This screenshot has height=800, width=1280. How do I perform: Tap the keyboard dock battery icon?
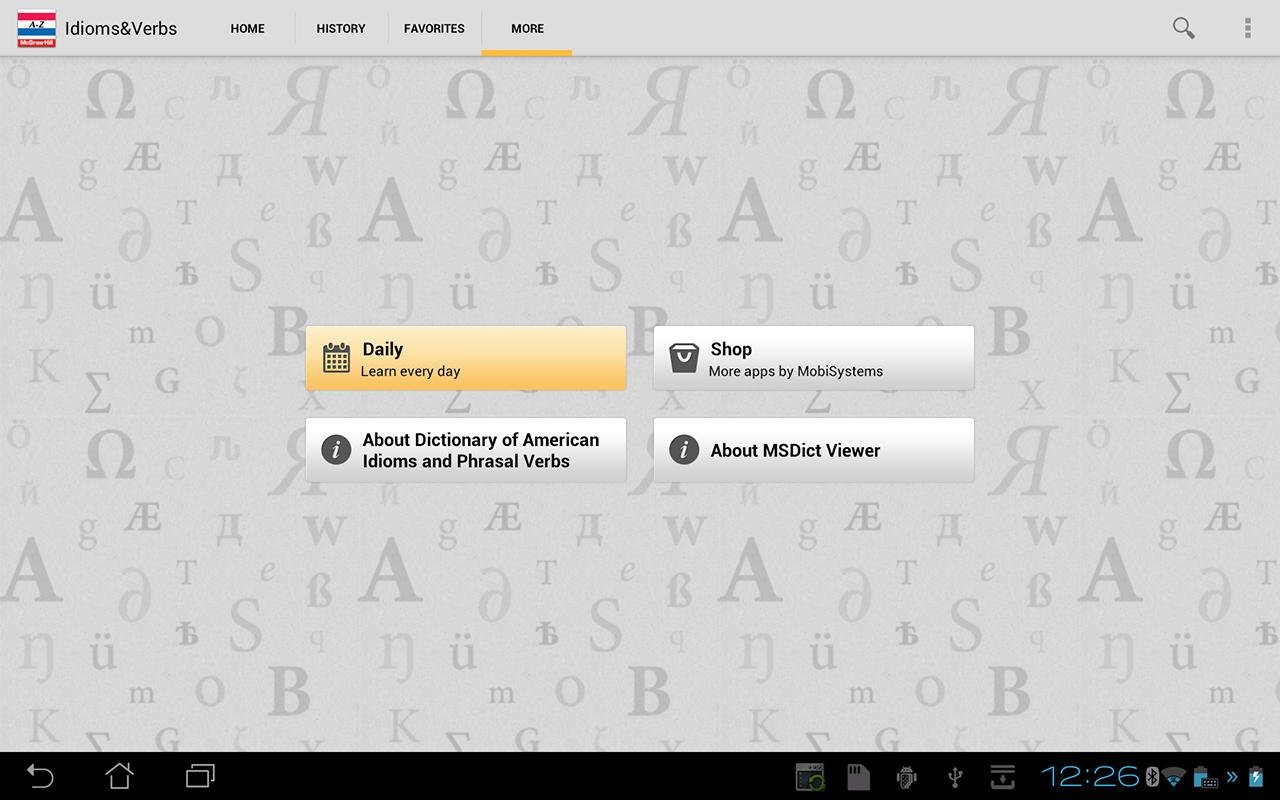[1205, 778]
